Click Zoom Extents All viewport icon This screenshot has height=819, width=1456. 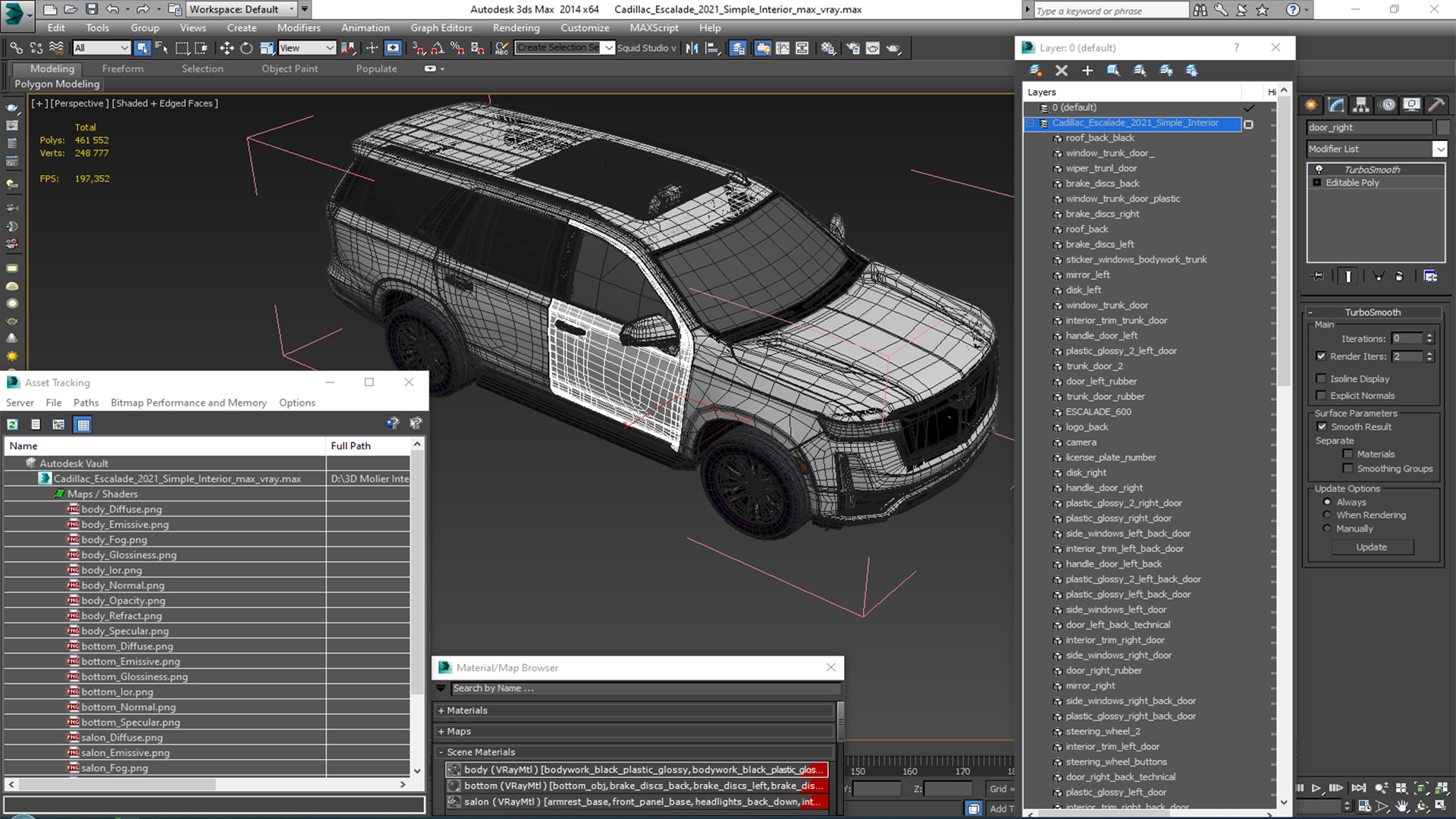(x=1442, y=789)
